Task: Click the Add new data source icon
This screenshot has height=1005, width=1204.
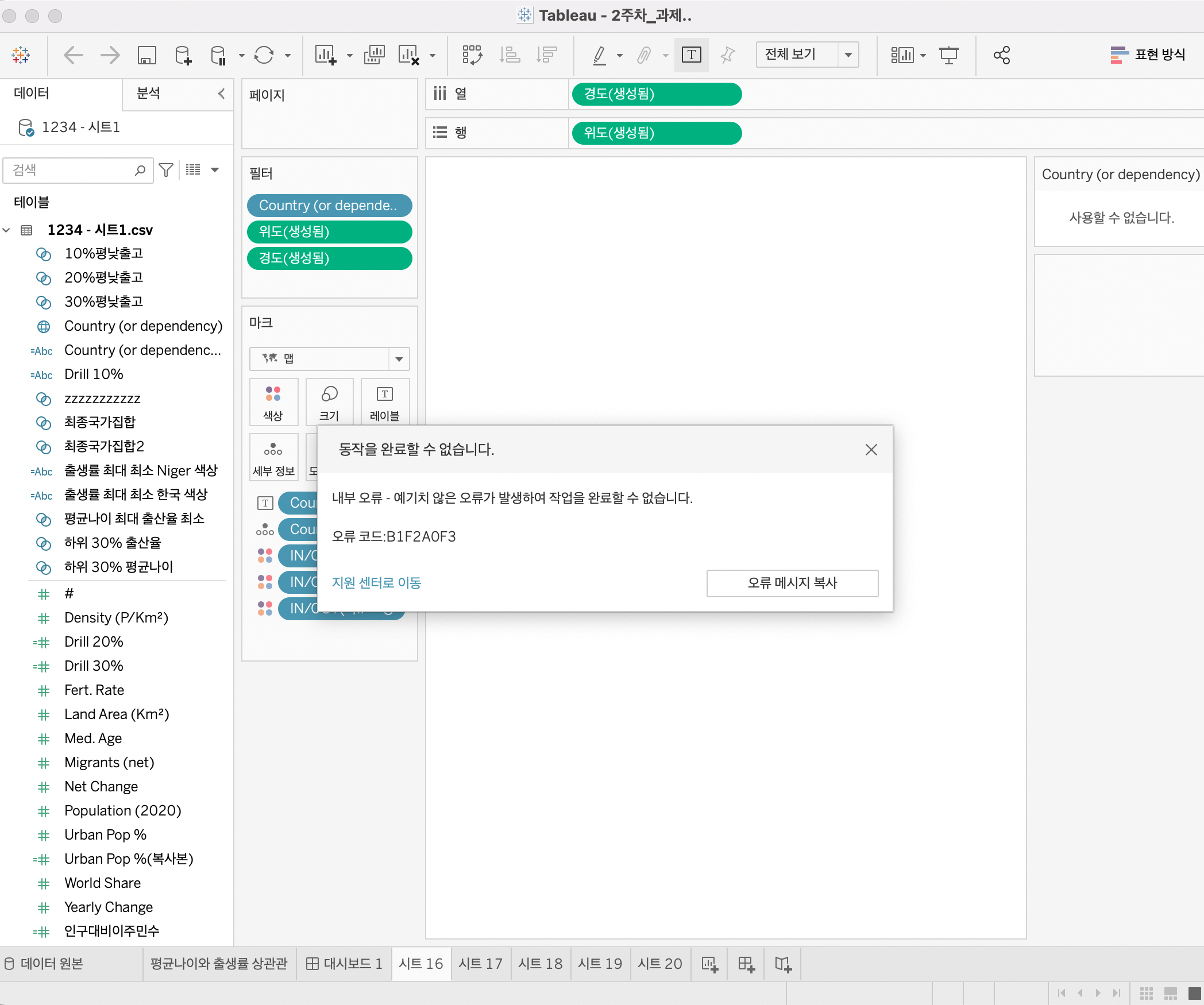Action: click(183, 55)
